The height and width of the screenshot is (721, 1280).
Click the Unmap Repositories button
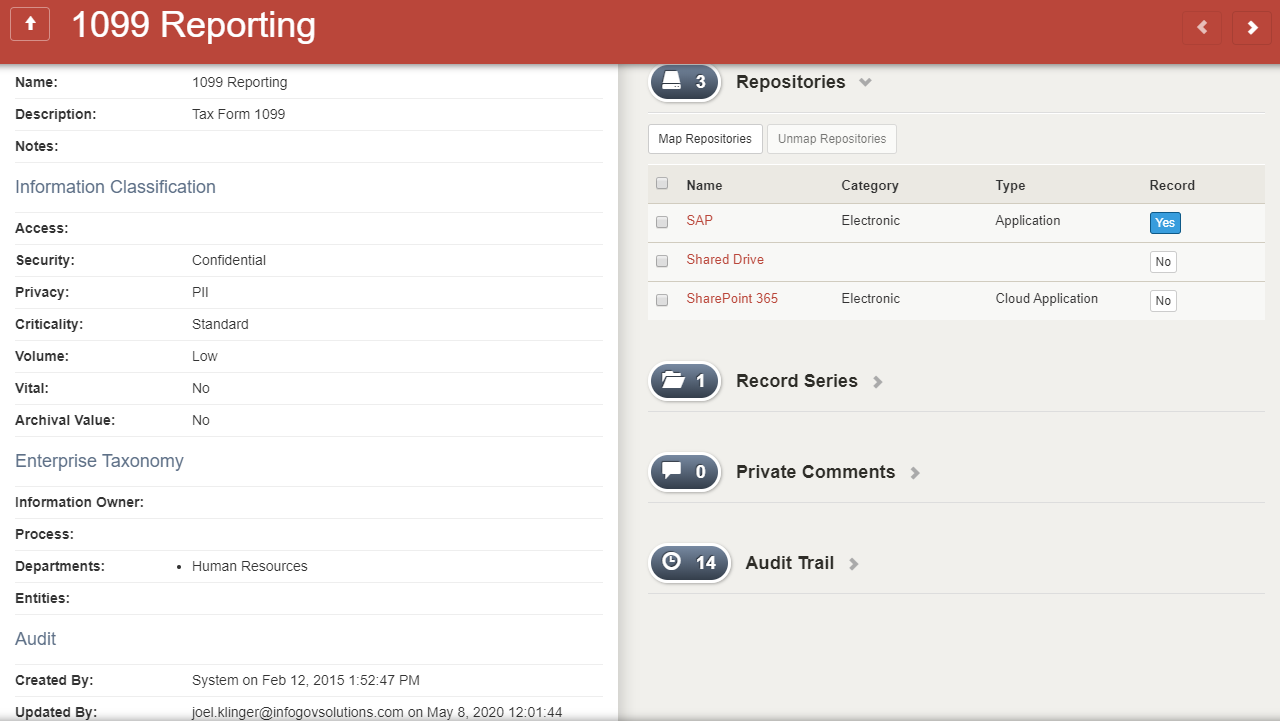(832, 139)
